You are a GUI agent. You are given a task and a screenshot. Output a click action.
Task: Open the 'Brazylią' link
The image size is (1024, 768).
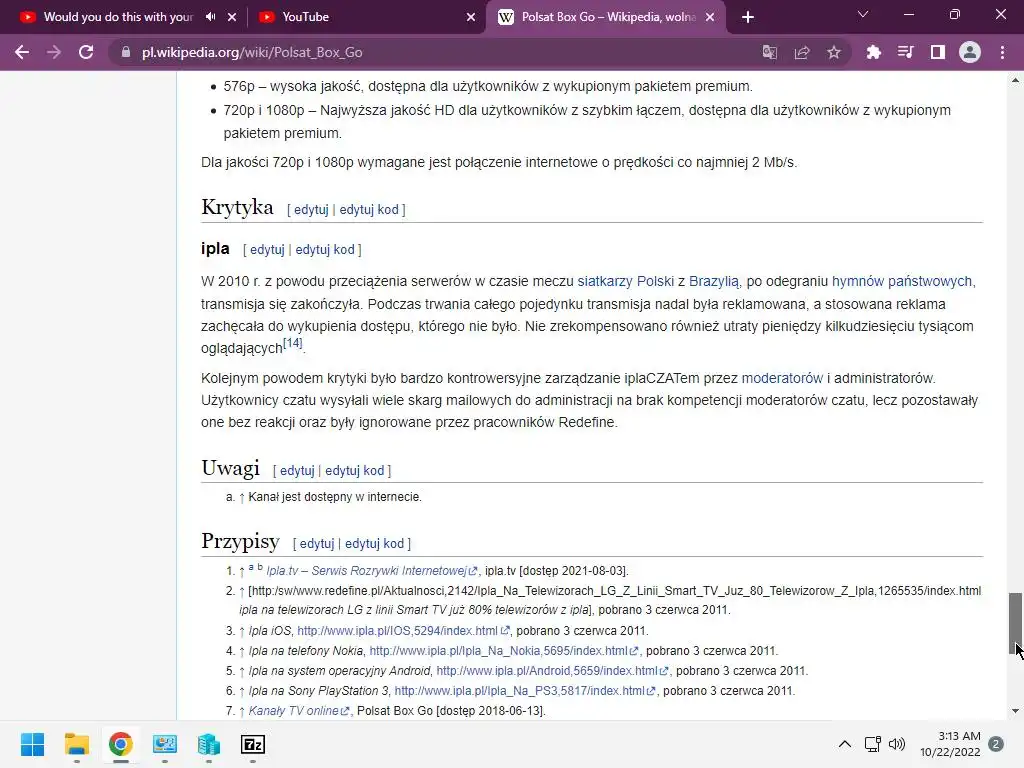(x=714, y=281)
